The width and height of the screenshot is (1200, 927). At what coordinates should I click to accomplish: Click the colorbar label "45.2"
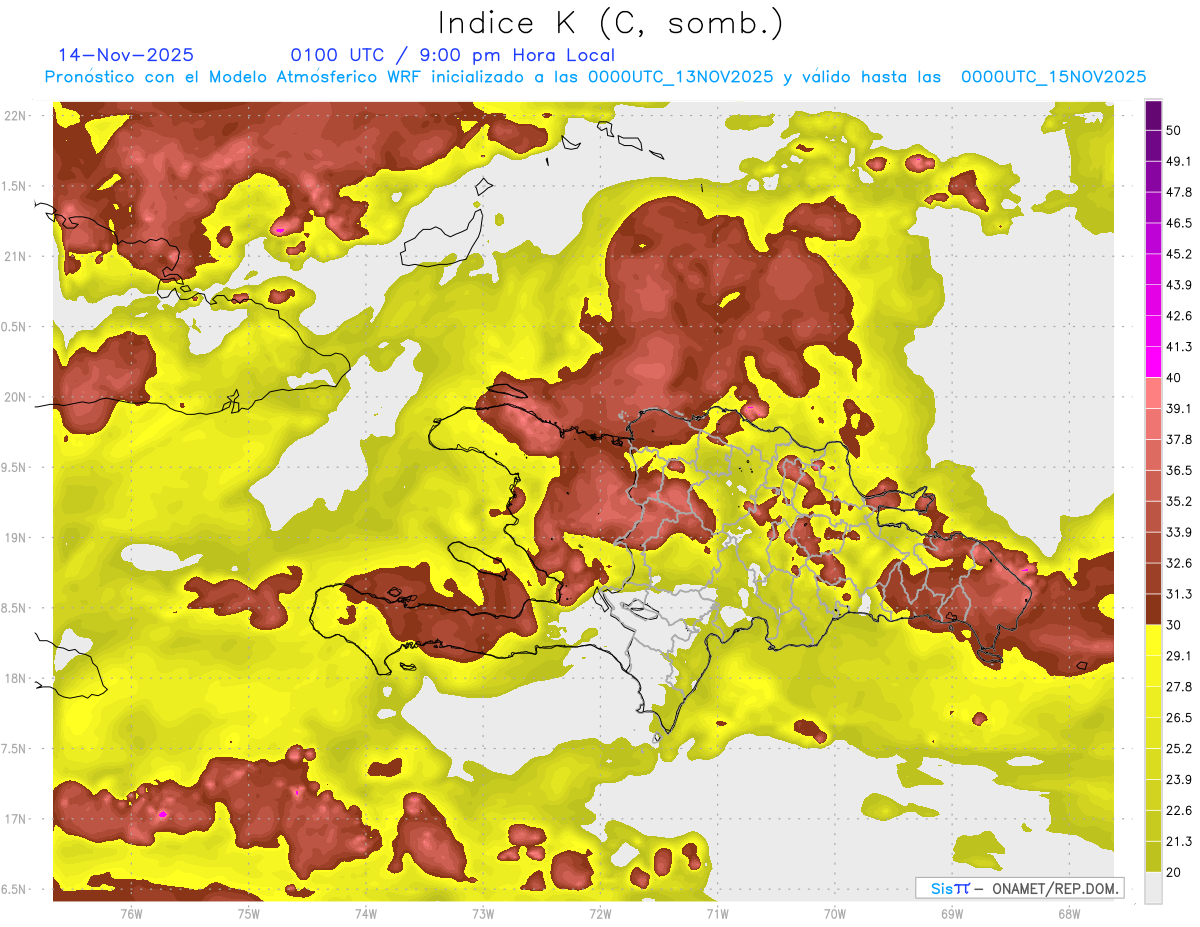tap(1179, 254)
